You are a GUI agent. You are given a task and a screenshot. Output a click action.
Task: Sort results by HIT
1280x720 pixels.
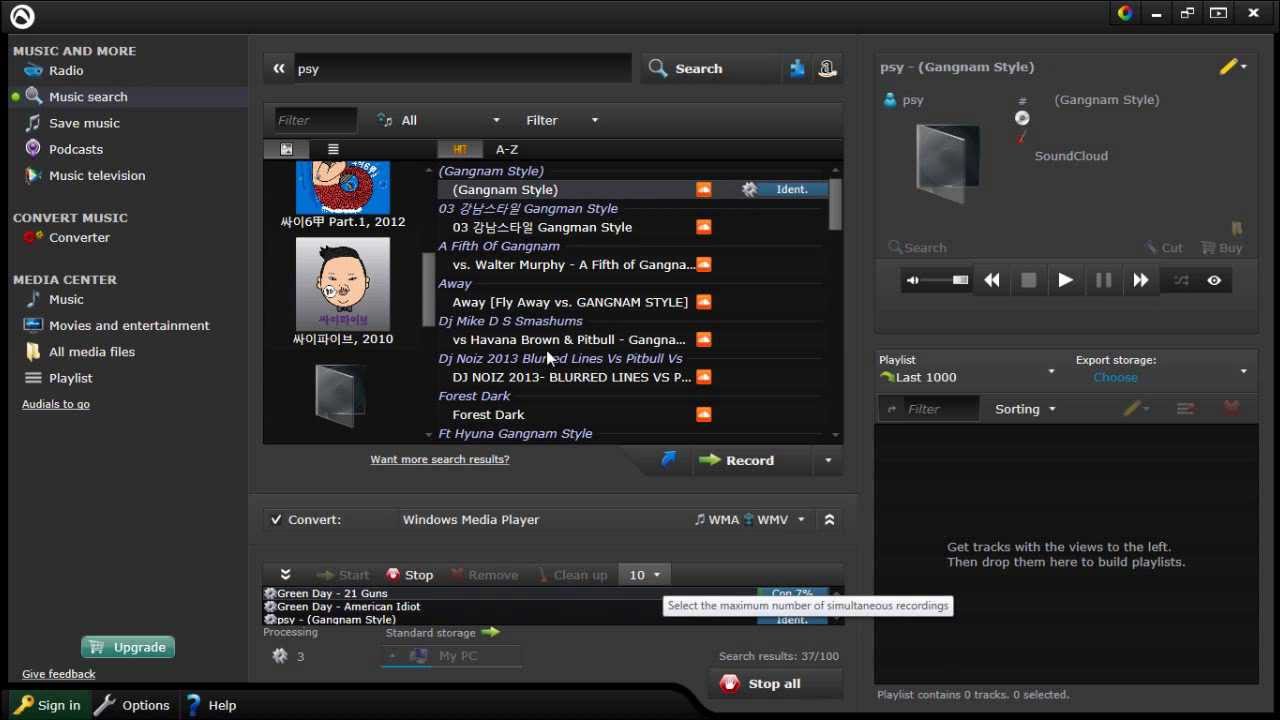click(460, 149)
